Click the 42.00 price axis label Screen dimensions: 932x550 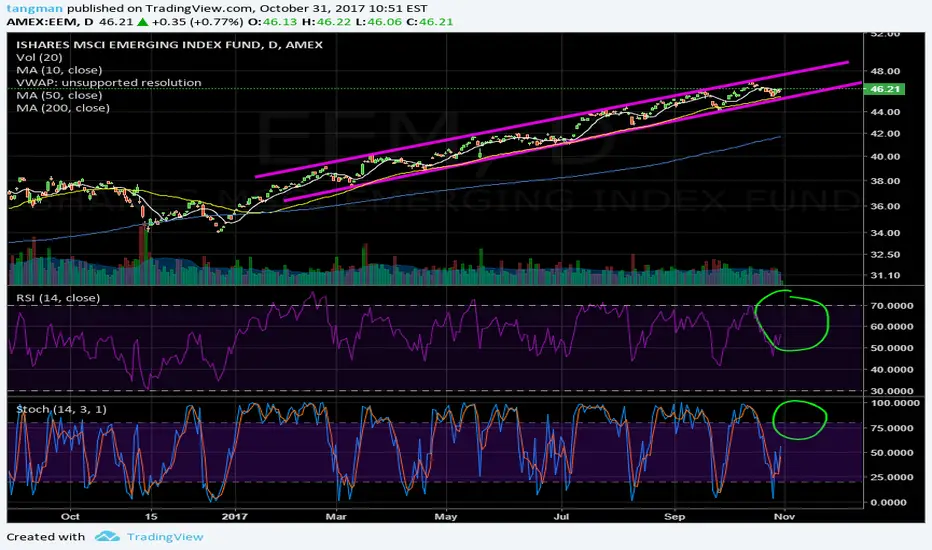885,134
